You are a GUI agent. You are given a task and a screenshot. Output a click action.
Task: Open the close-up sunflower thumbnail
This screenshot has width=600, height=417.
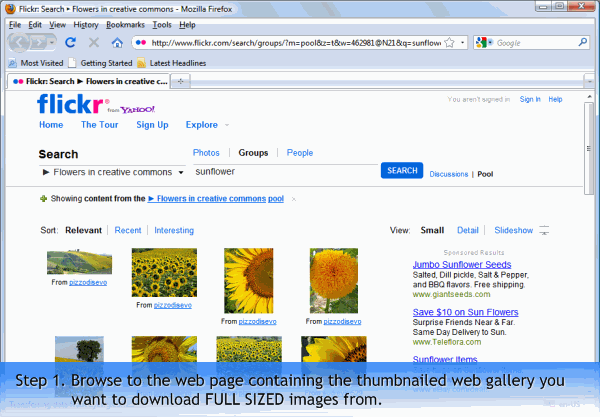(249, 281)
